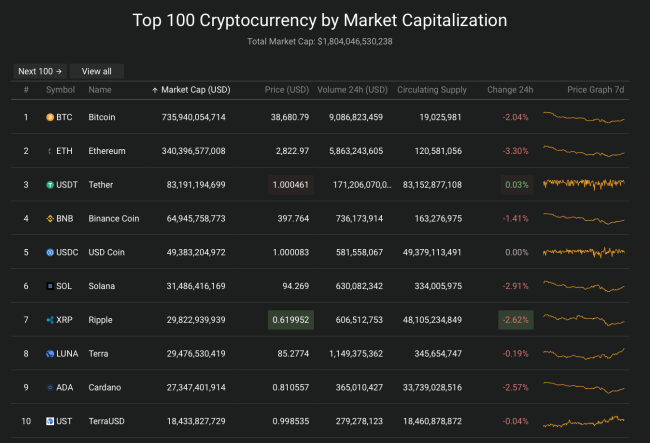The width and height of the screenshot is (650, 443).
Task: Open Bitcoin 7d price graph
Action: click(x=584, y=117)
